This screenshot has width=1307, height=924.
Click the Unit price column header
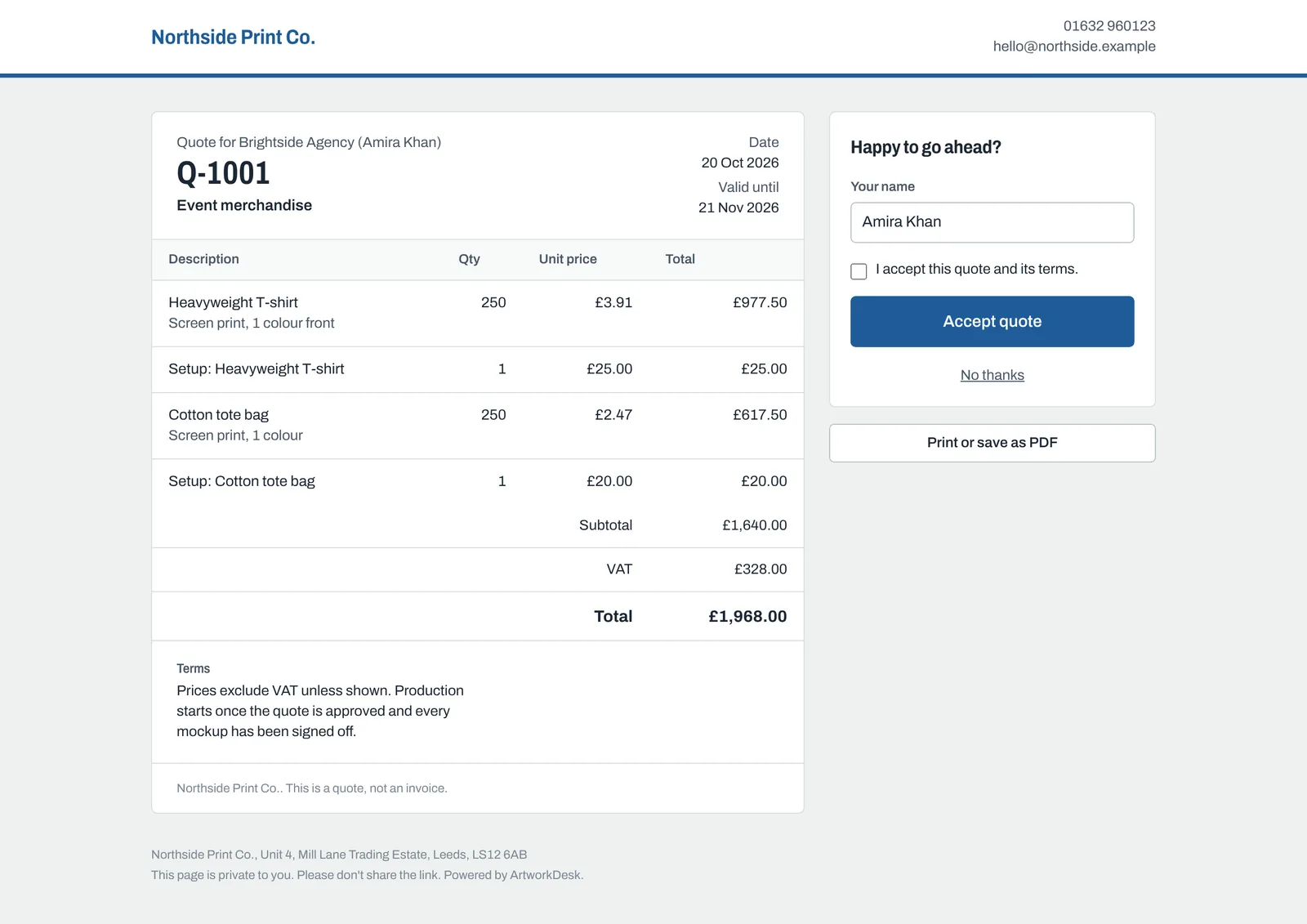[x=568, y=259]
